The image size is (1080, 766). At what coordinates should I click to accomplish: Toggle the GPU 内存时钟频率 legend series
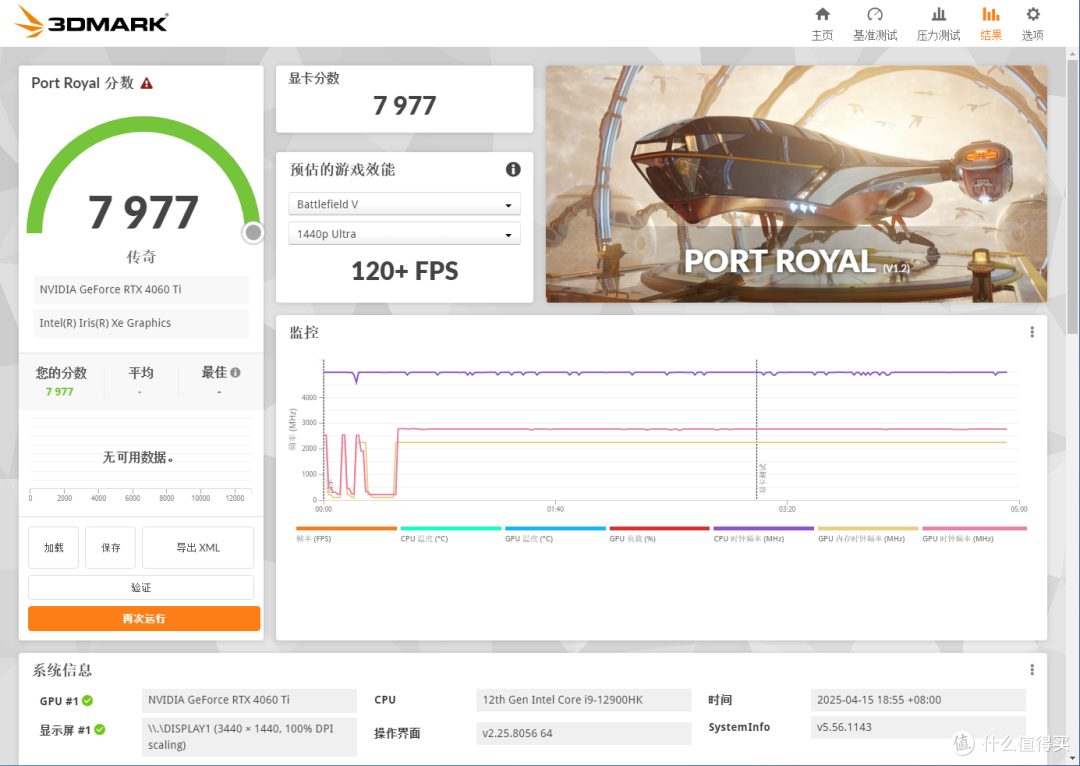(868, 534)
